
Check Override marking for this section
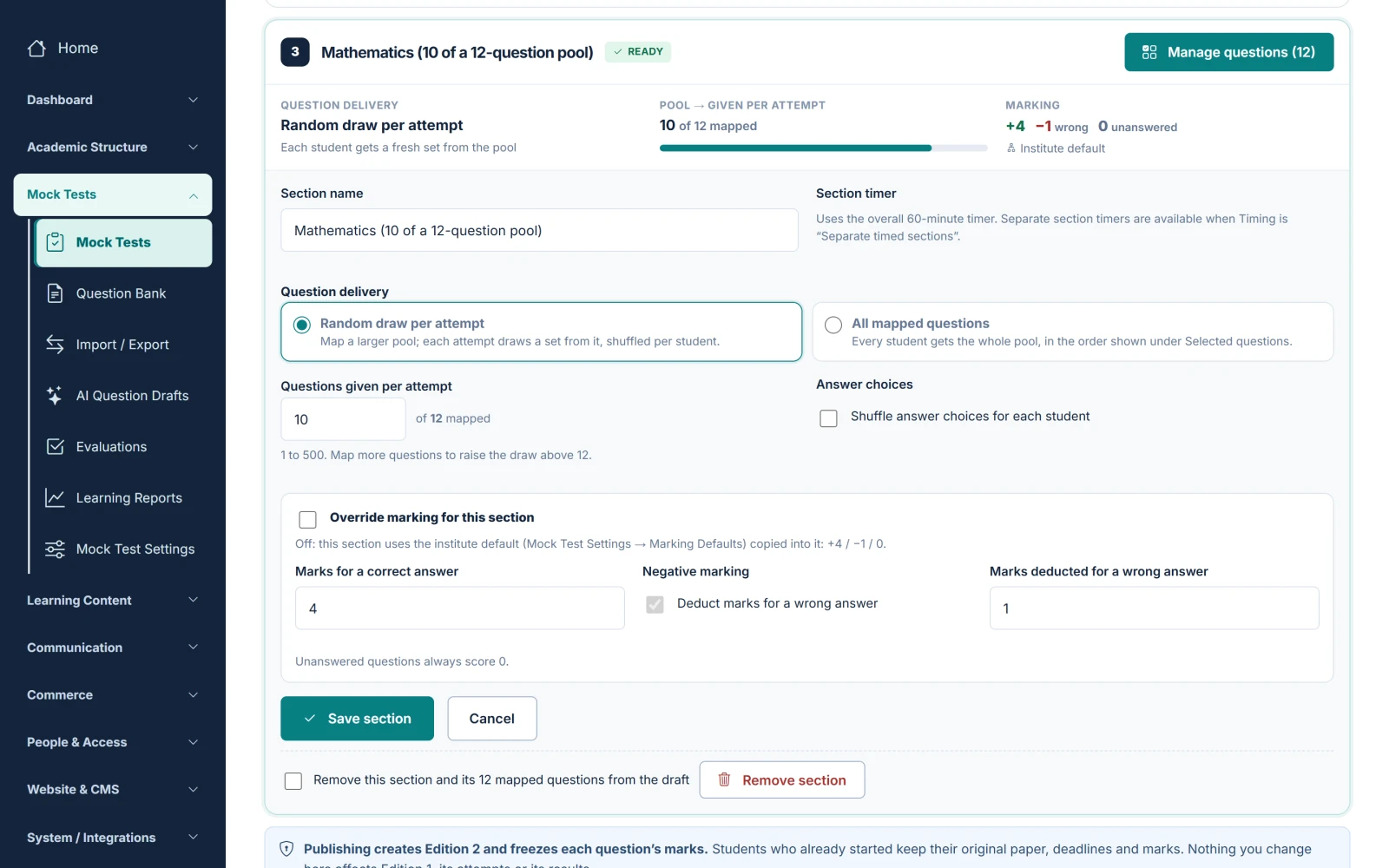click(307, 519)
